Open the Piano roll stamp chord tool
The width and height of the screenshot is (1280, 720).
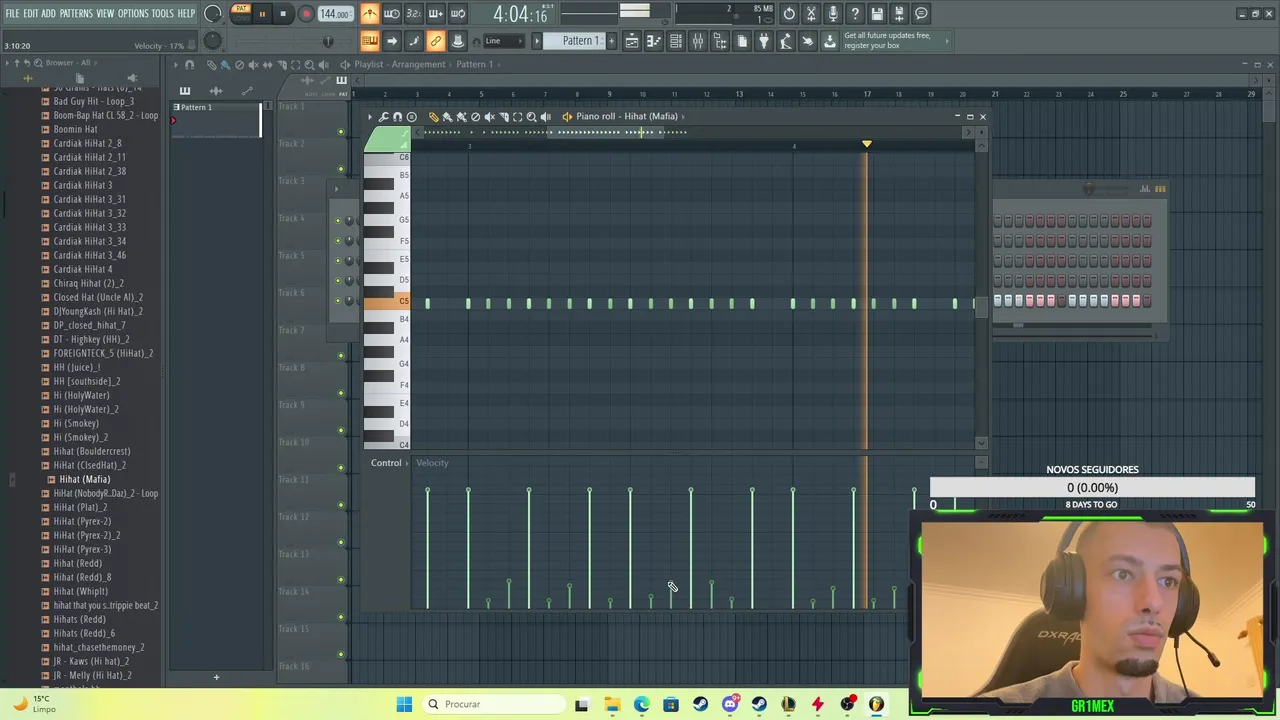coord(411,117)
